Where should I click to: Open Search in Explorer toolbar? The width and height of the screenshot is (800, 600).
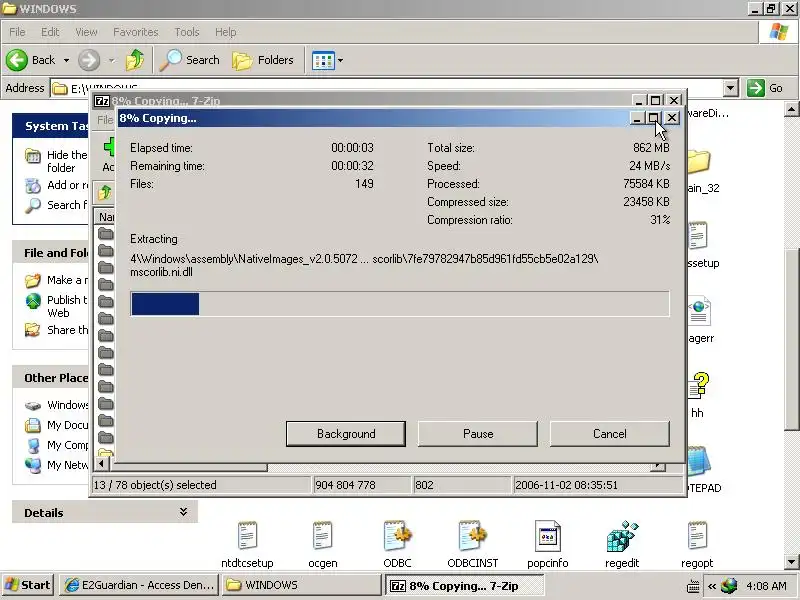click(190, 60)
